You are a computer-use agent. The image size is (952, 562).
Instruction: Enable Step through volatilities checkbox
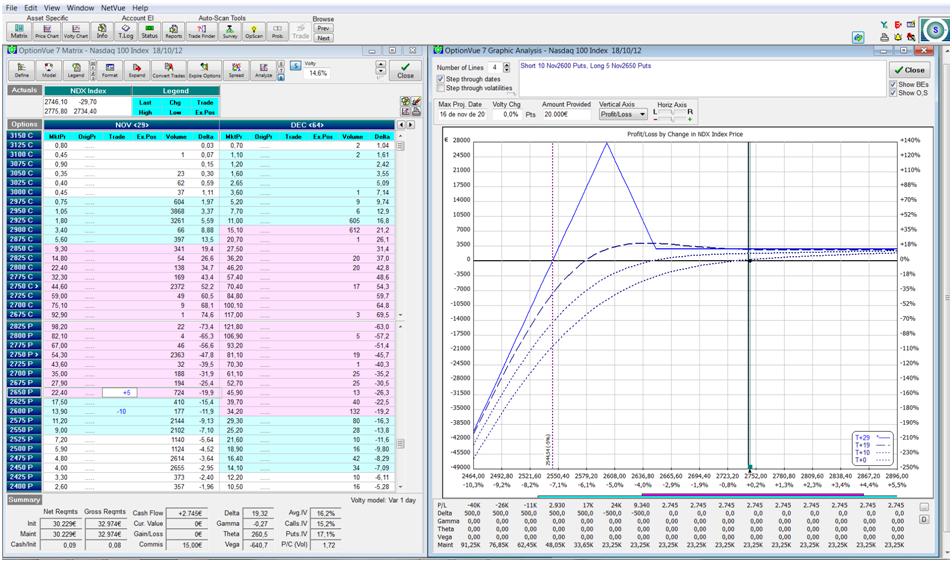[x=441, y=88]
